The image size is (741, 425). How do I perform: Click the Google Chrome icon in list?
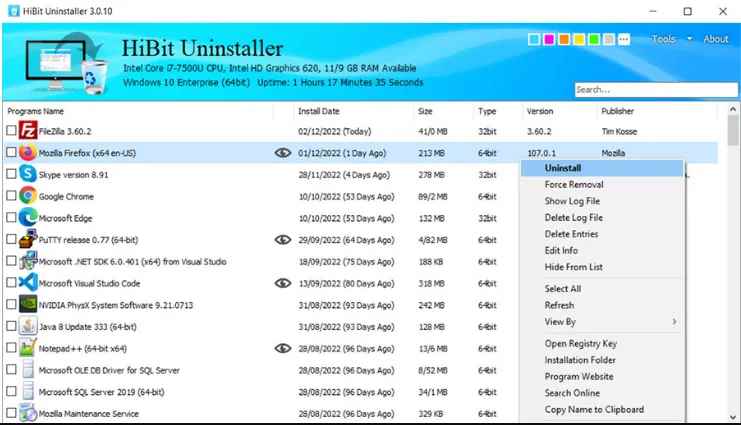tap(29, 196)
